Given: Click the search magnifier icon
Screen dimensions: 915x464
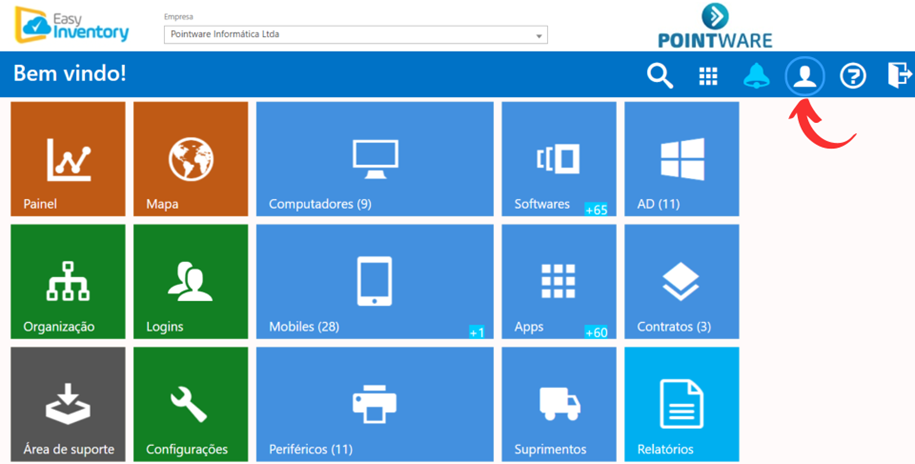Looking at the screenshot, I should 659,76.
